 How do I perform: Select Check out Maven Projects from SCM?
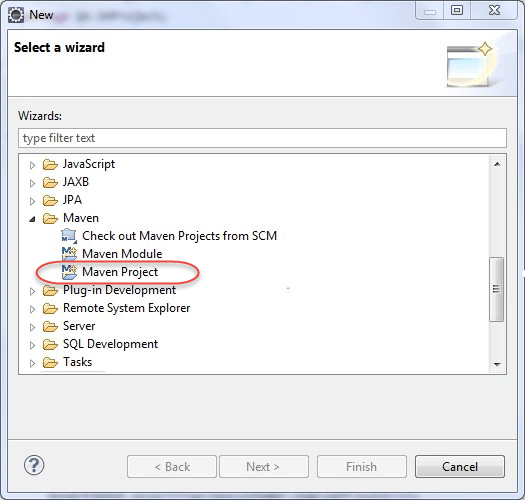[179, 236]
